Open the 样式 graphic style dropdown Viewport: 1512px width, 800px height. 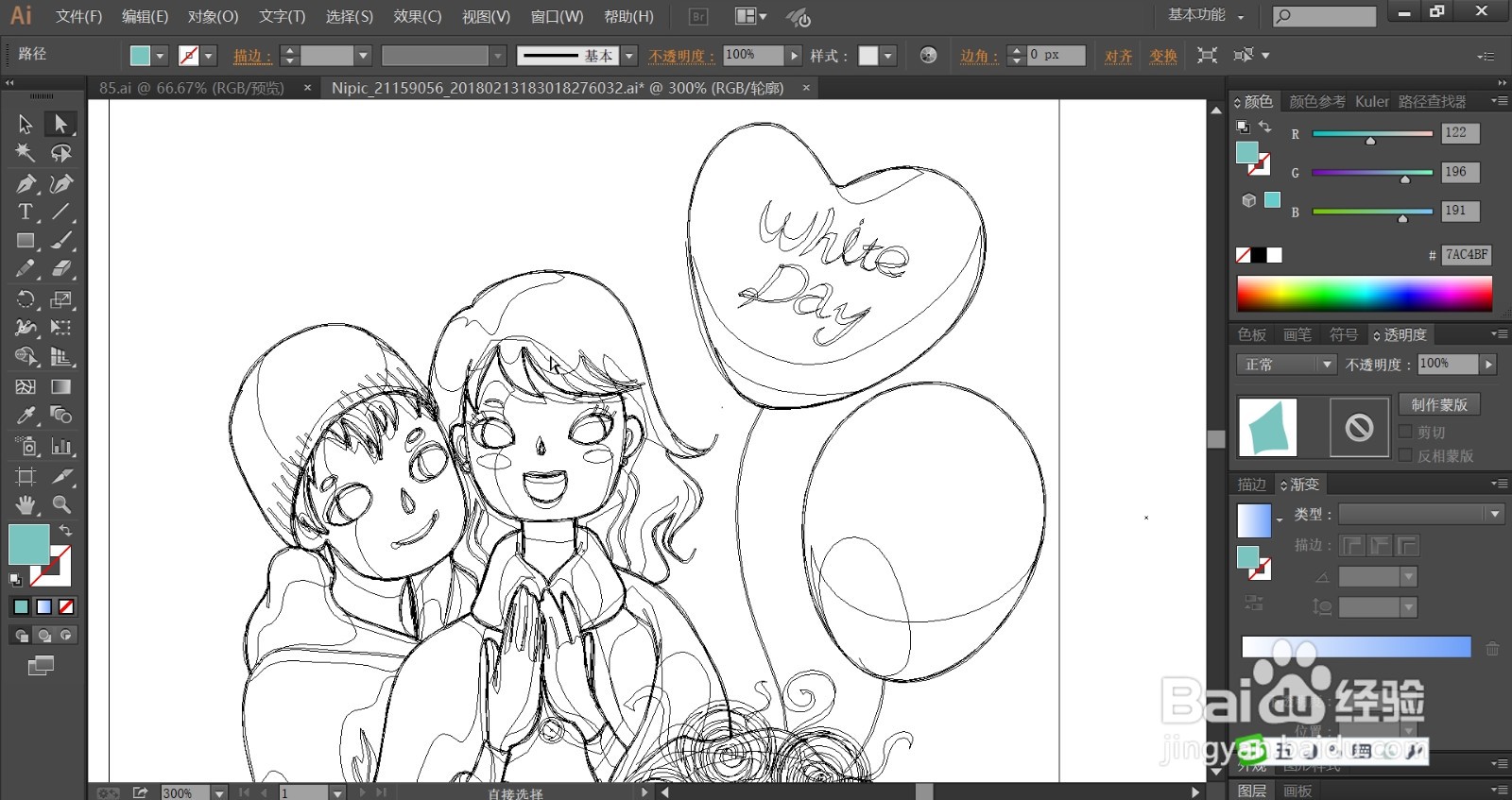tap(888, 56)
